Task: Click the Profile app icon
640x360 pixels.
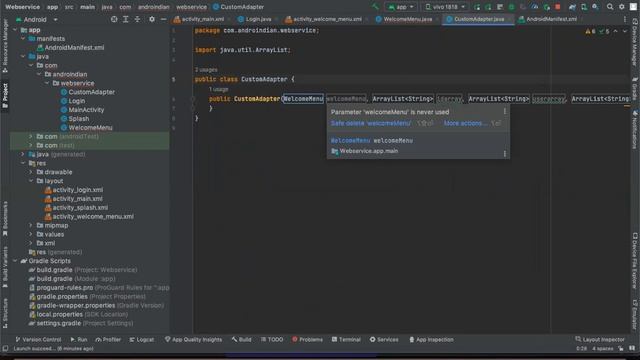Action: (534, 7)
